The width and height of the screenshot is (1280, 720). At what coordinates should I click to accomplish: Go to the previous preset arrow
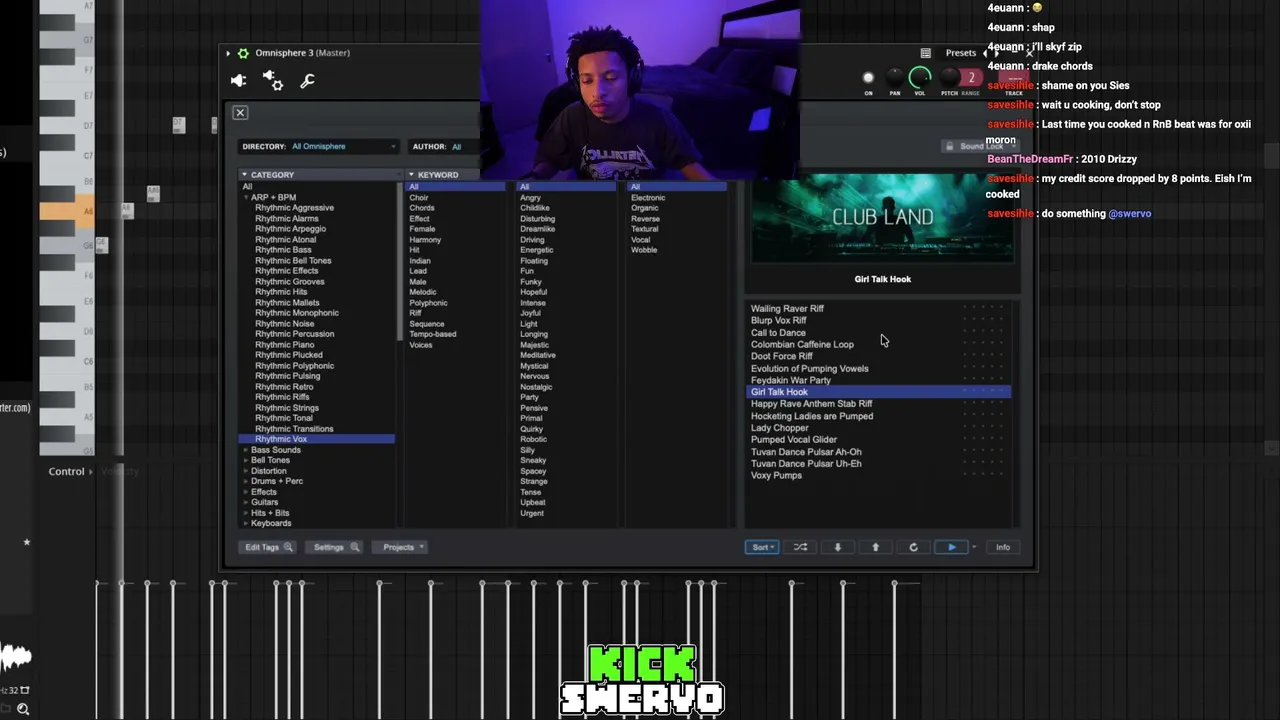[x=986, y=53]
